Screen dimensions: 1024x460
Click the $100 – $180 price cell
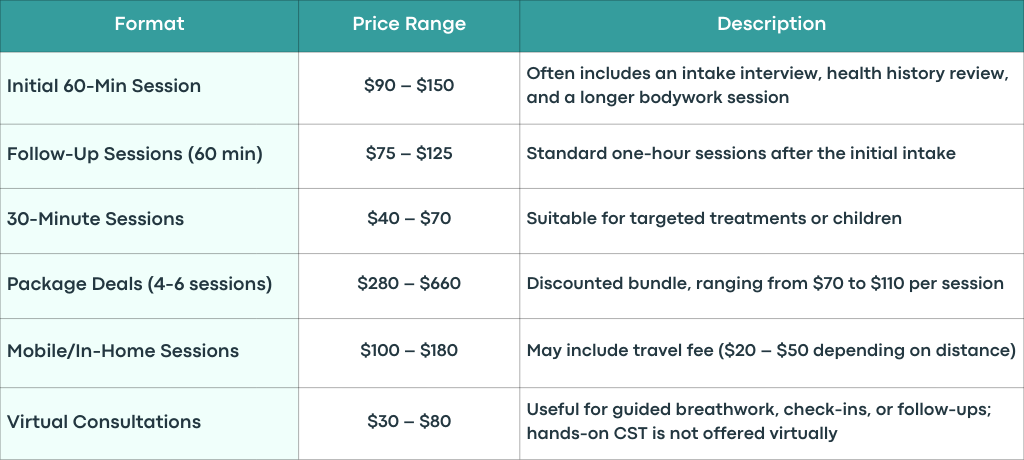click(409, 353)
